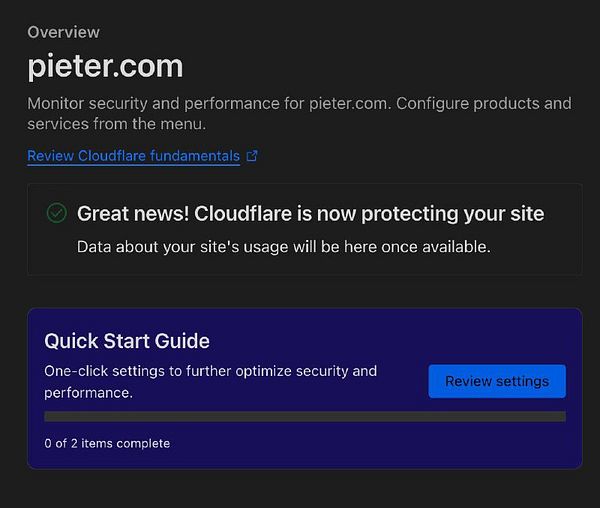Click the one-click settings description text

(x=210, y=371)
